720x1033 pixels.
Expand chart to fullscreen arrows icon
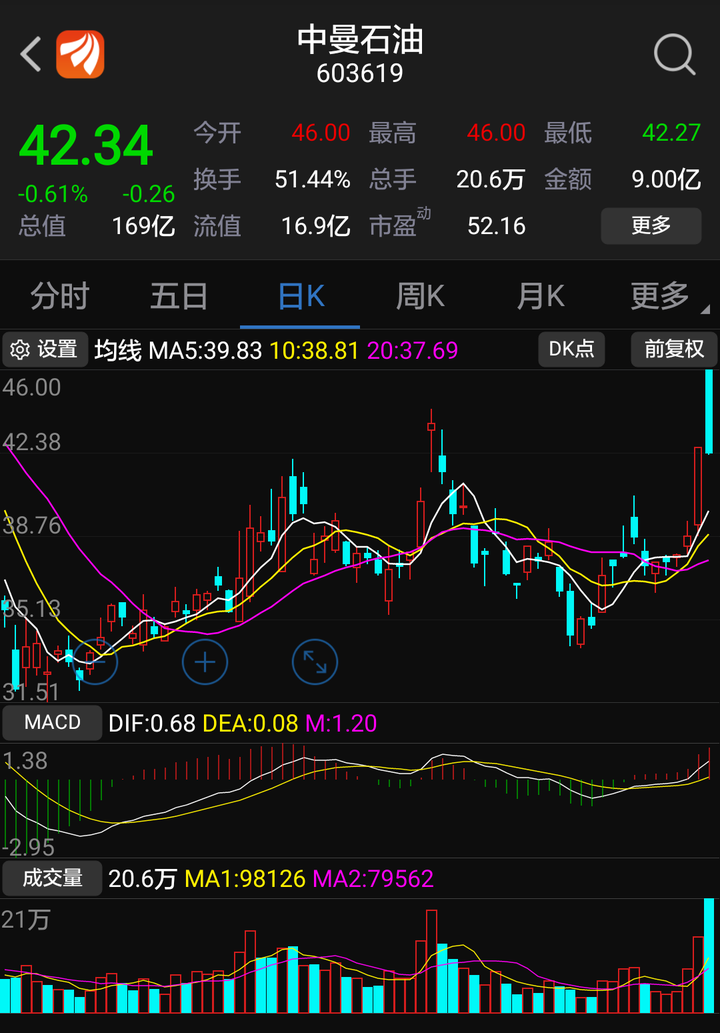click(315, 661)
